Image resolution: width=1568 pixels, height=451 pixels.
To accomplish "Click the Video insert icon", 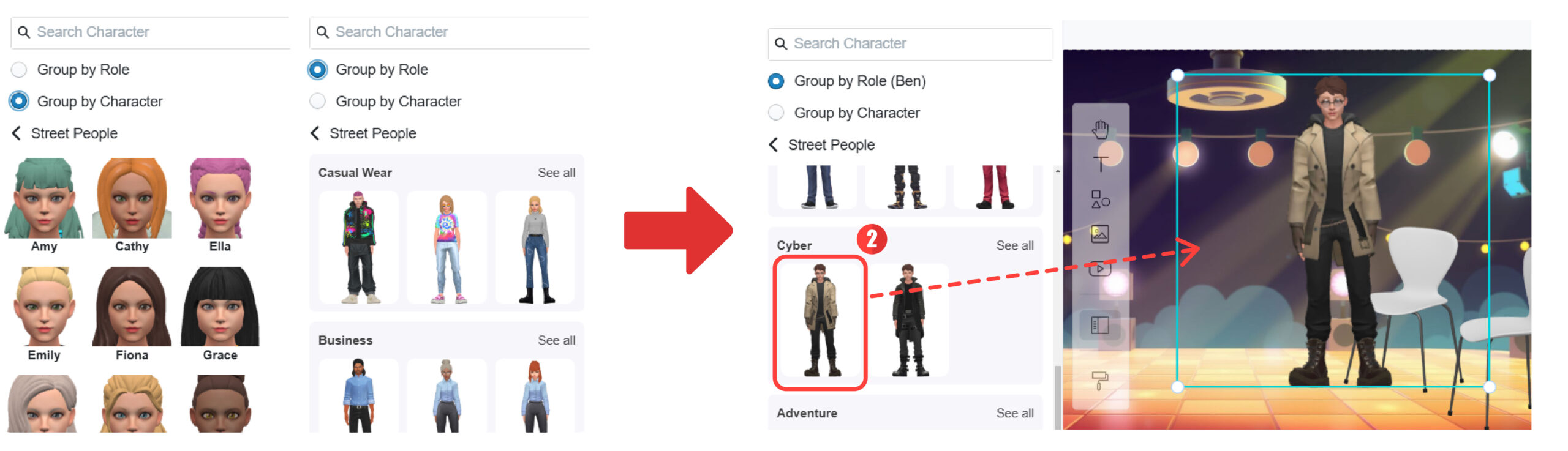I will tap(1100, 270).
